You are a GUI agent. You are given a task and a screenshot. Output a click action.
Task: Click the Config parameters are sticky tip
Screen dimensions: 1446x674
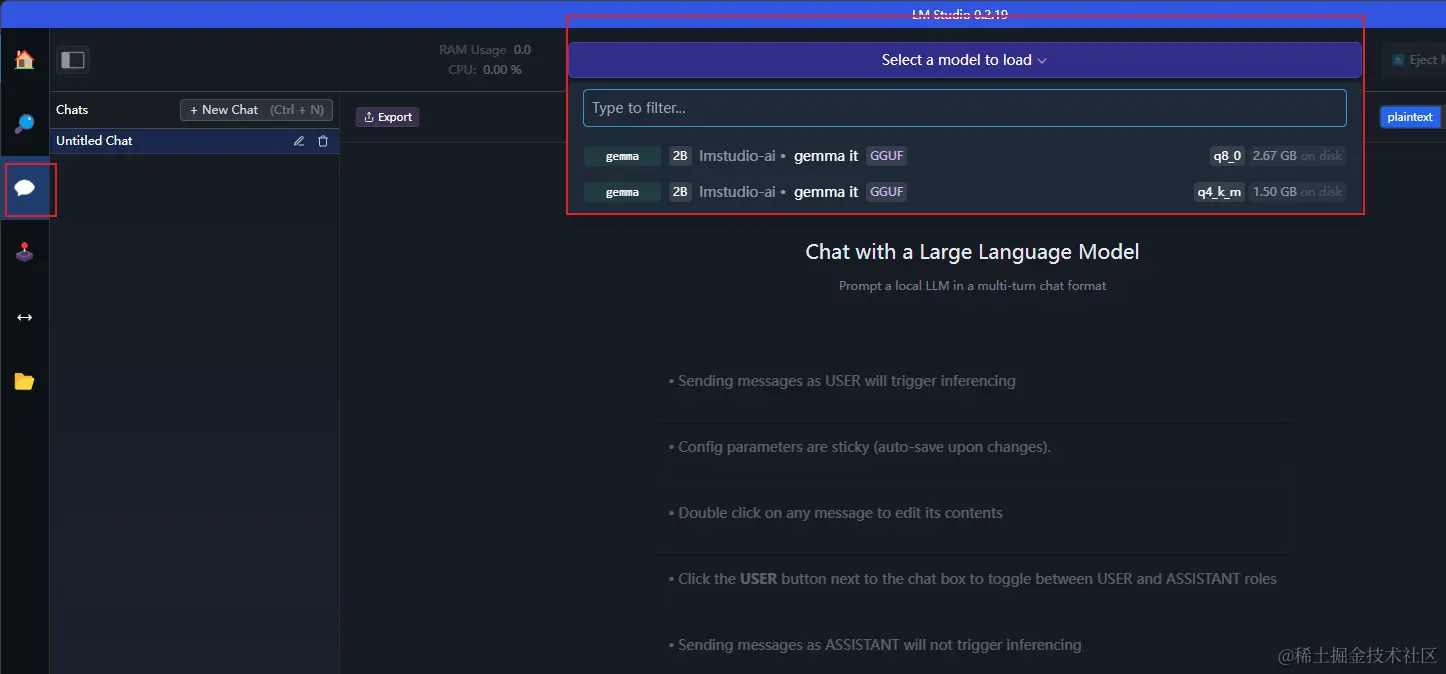coord(860,447)
